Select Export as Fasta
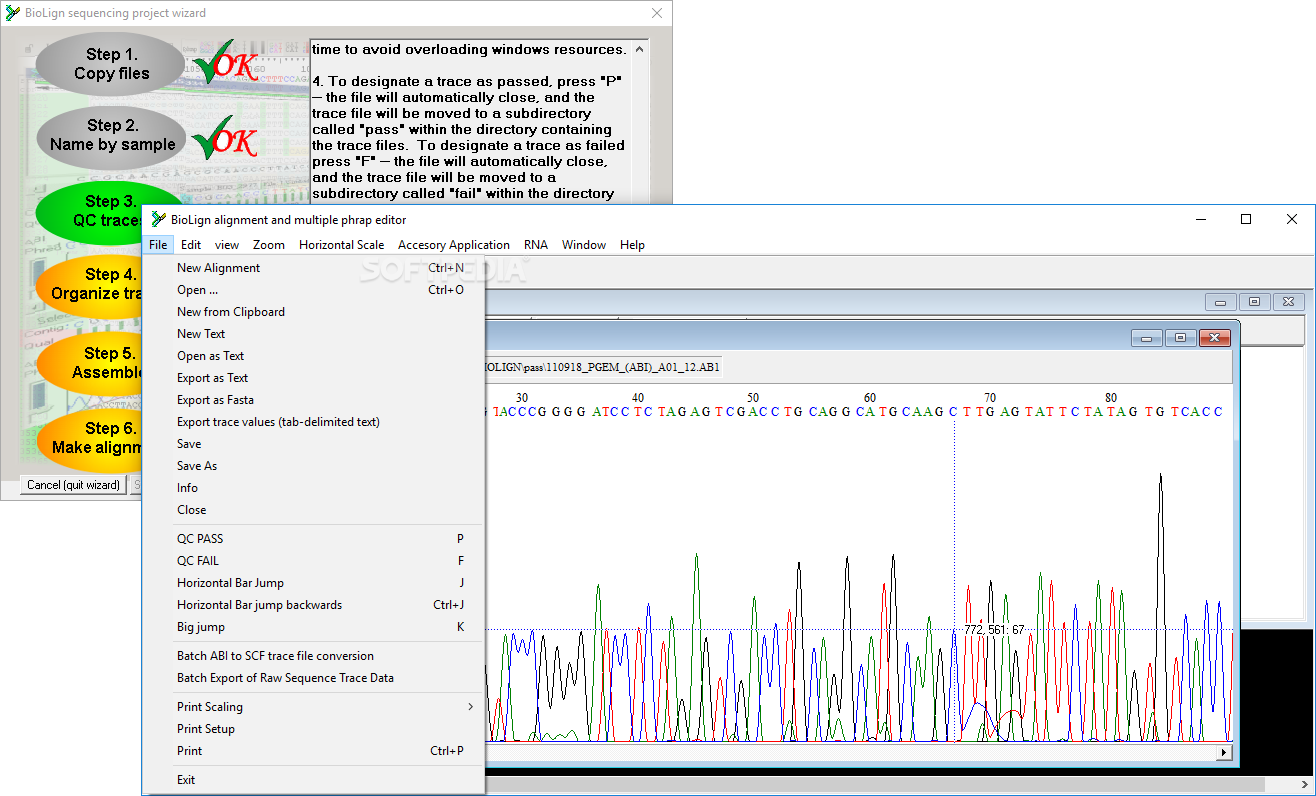 click(314, 400)
